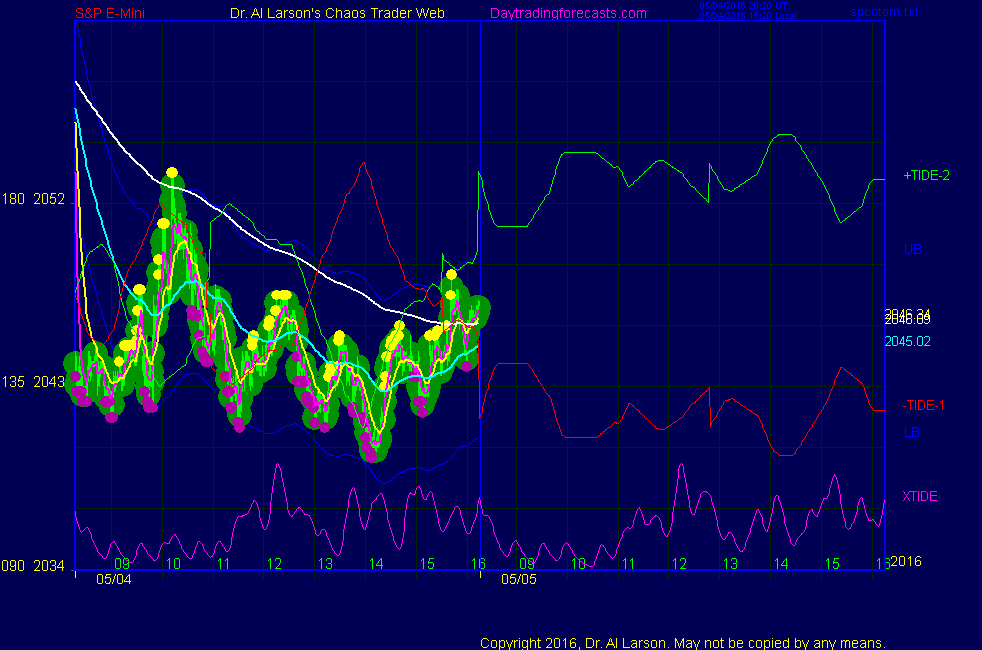Click the UB upper band label
The height and width of the screenshot is (650, 982).
912,249
